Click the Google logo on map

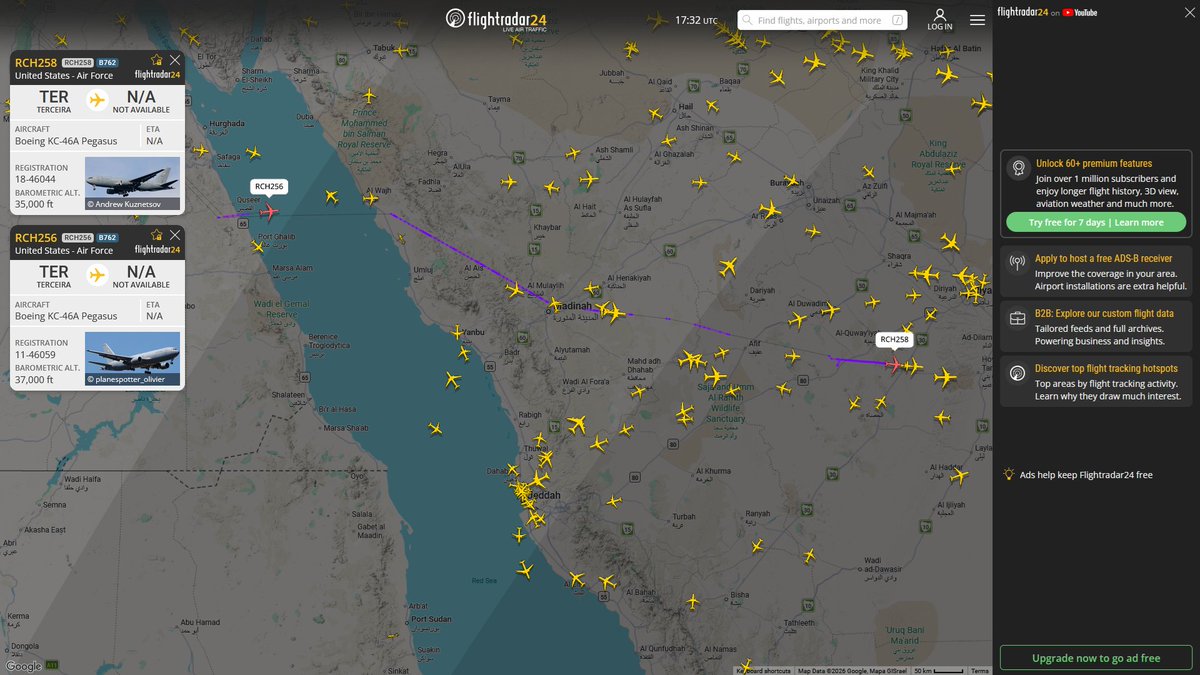click(23, 666)
